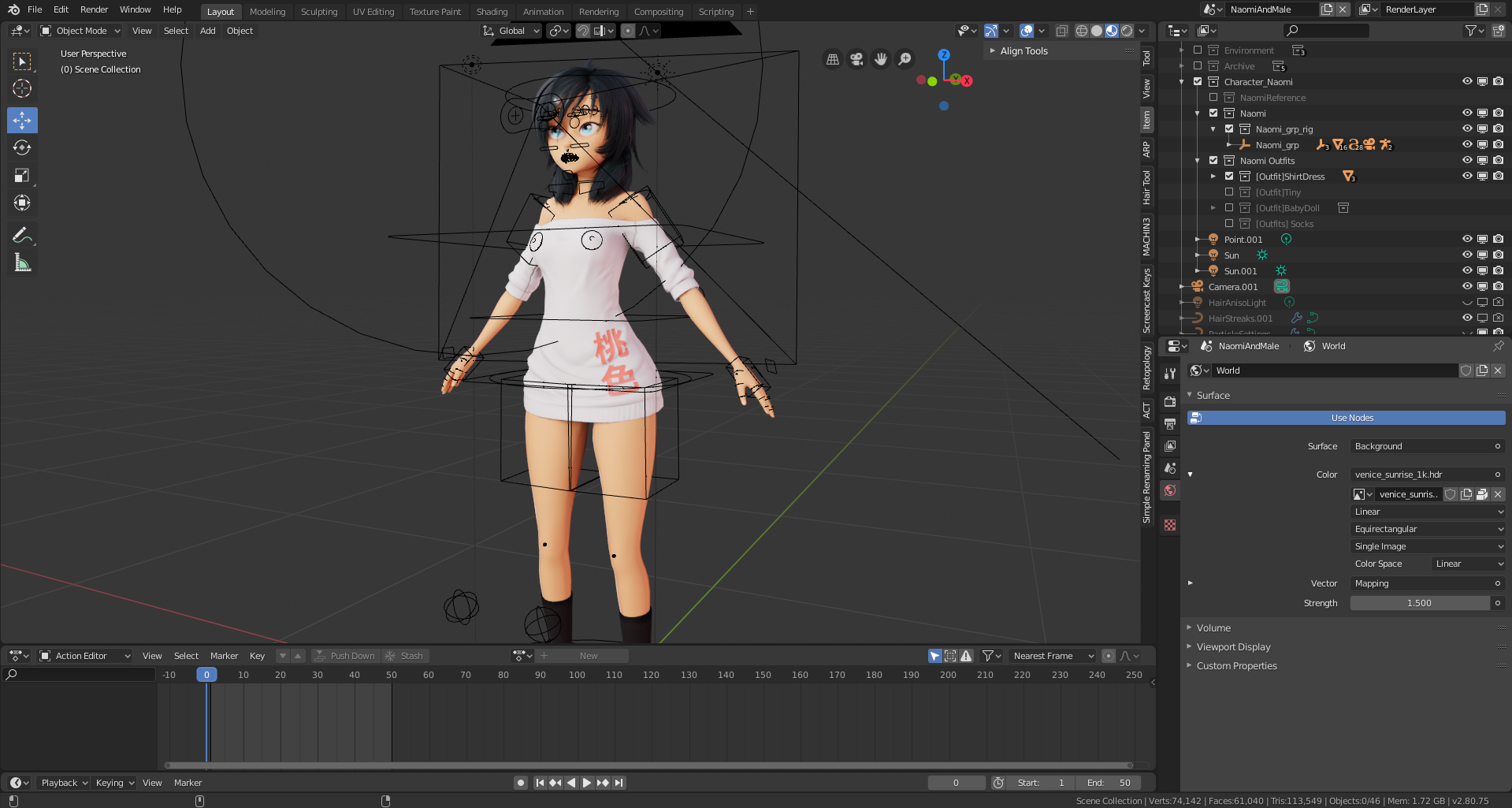The width and height of the screenshot is (1512, 808).
Task: Switch to the UV Editing workspace tab
Action: [x=373, y=12]
